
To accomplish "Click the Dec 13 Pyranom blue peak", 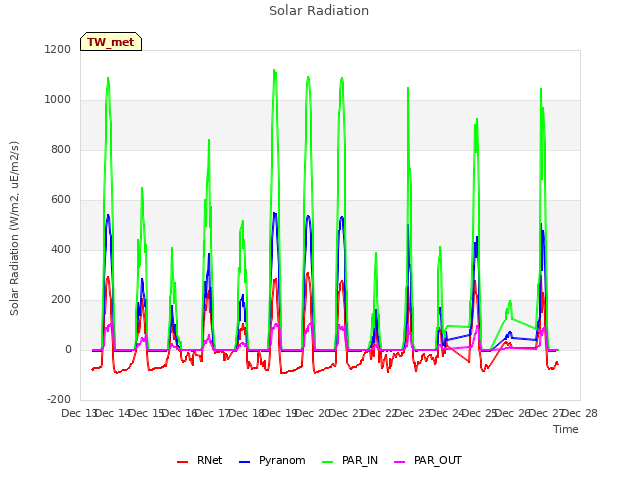I will 108,215.
